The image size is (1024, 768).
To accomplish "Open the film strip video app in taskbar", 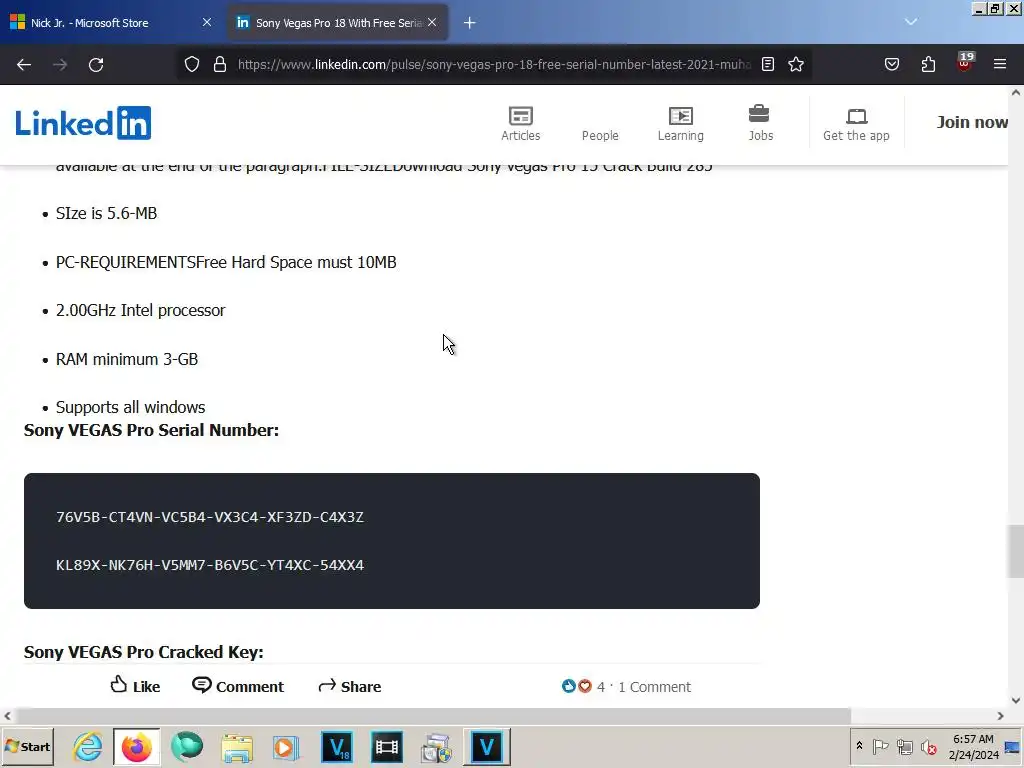I will [x=387, y=746].
